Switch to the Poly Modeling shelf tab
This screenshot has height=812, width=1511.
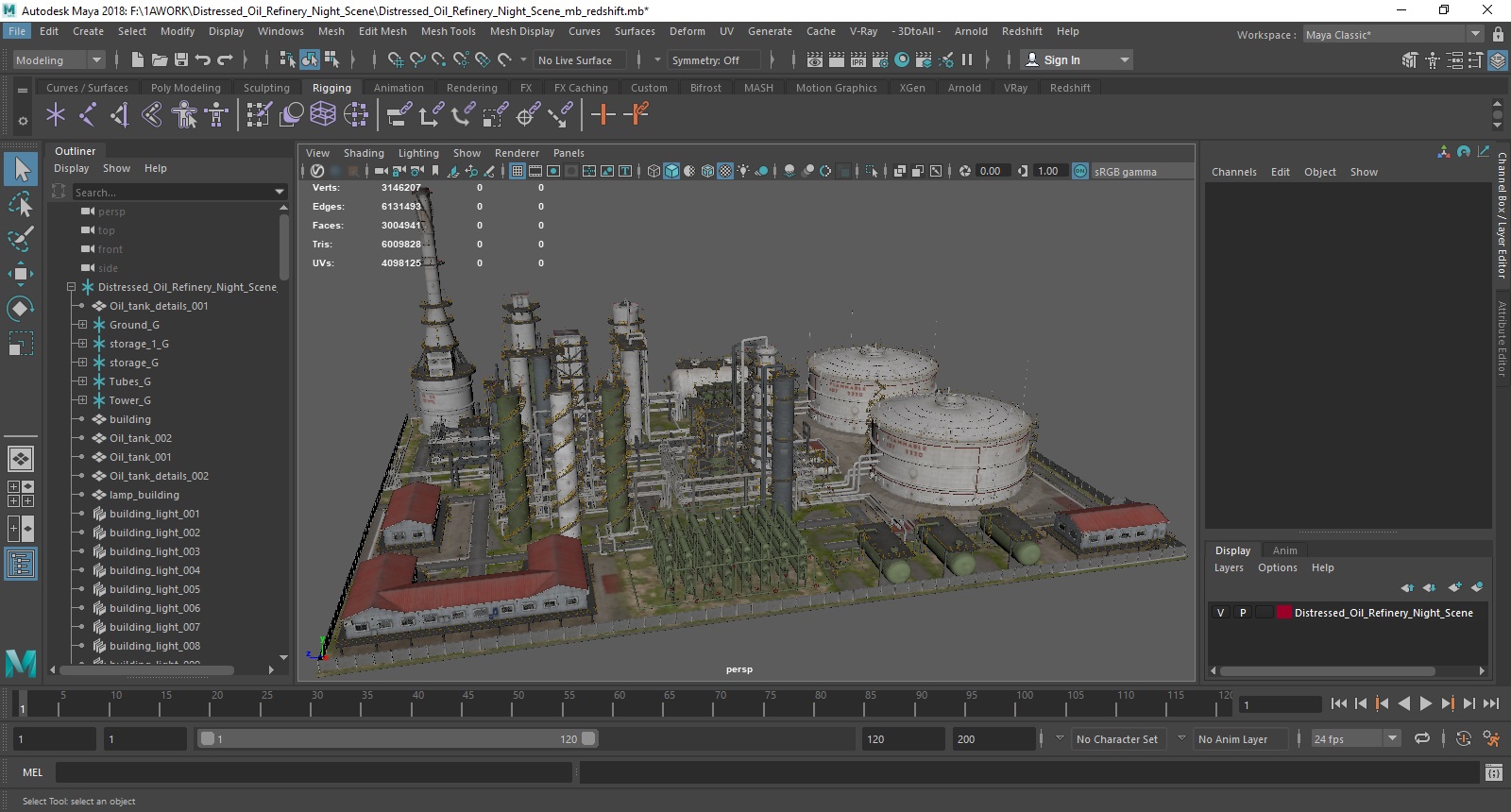click(x=185, y=88)
